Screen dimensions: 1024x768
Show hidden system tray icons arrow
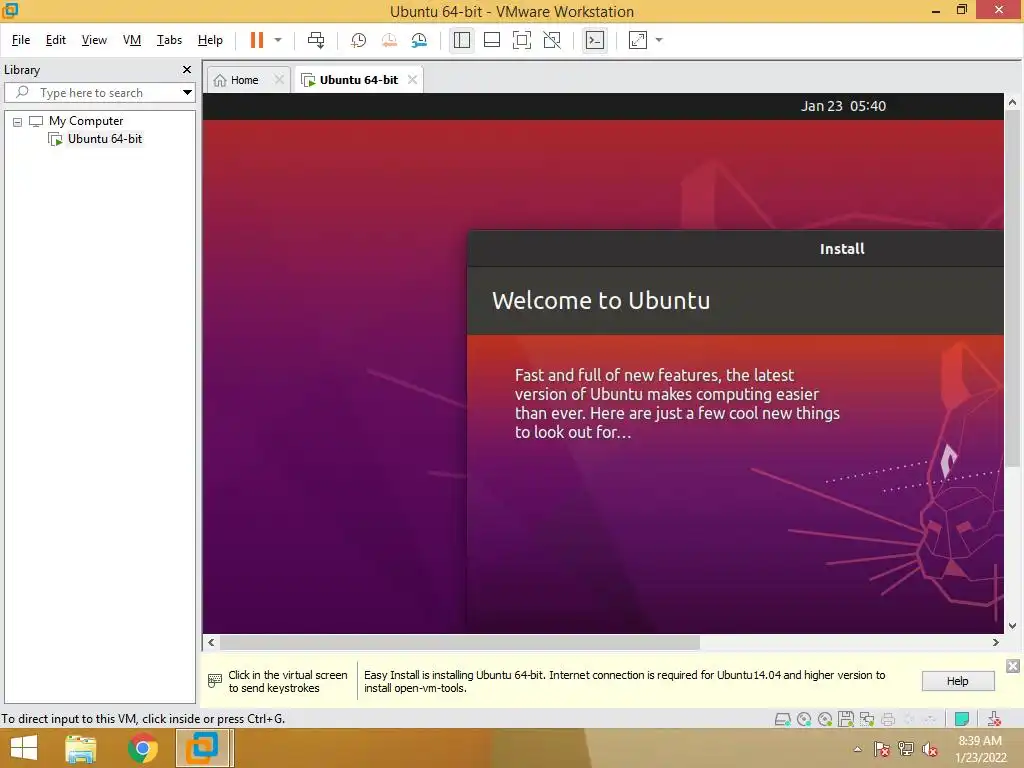point(857,749)
